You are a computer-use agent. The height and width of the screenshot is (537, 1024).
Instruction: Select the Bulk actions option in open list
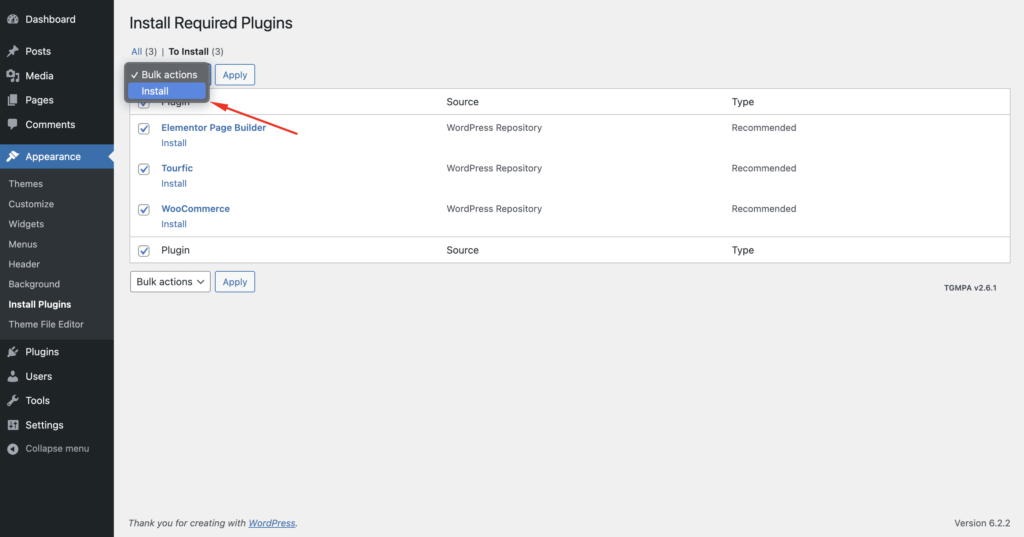pos(167,74)
